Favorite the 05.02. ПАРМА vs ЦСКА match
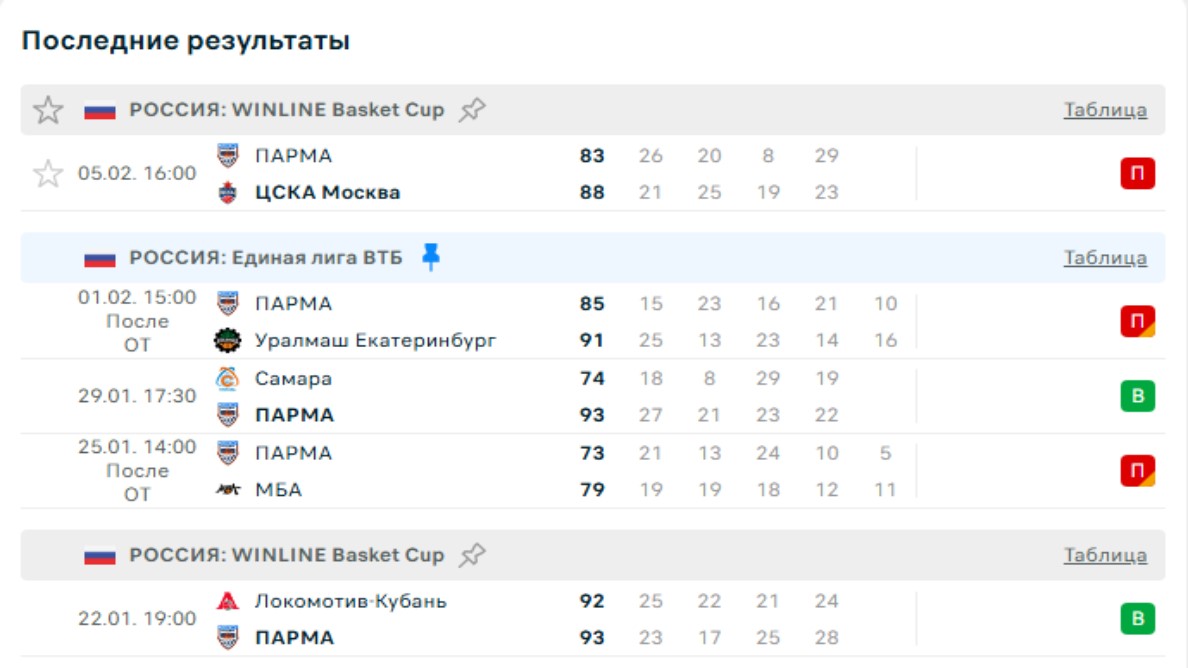Image resolution: width=1188 pixels, height=668 pixels. pos(48,174)
